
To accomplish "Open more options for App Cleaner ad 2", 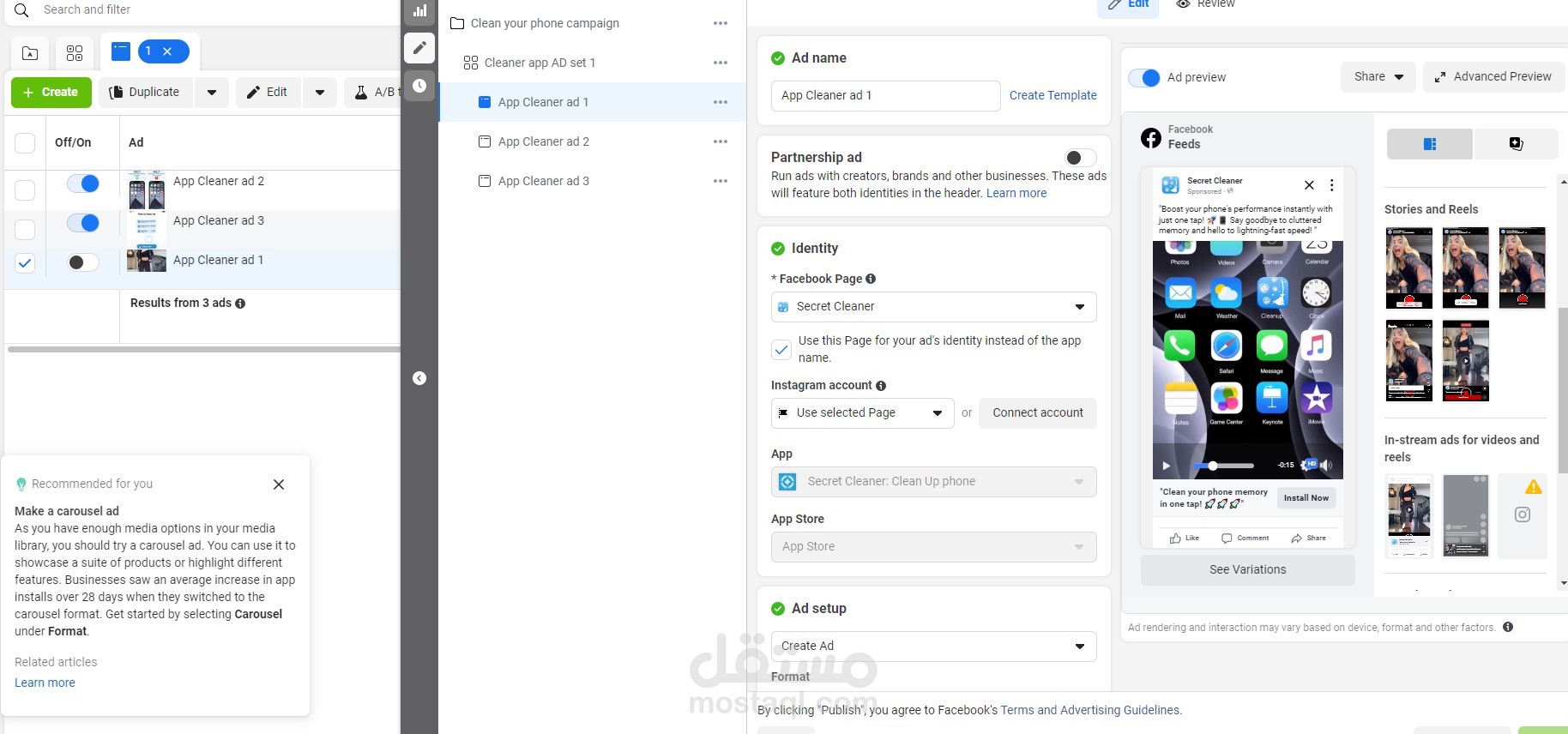I will click(x=721, y=141).
